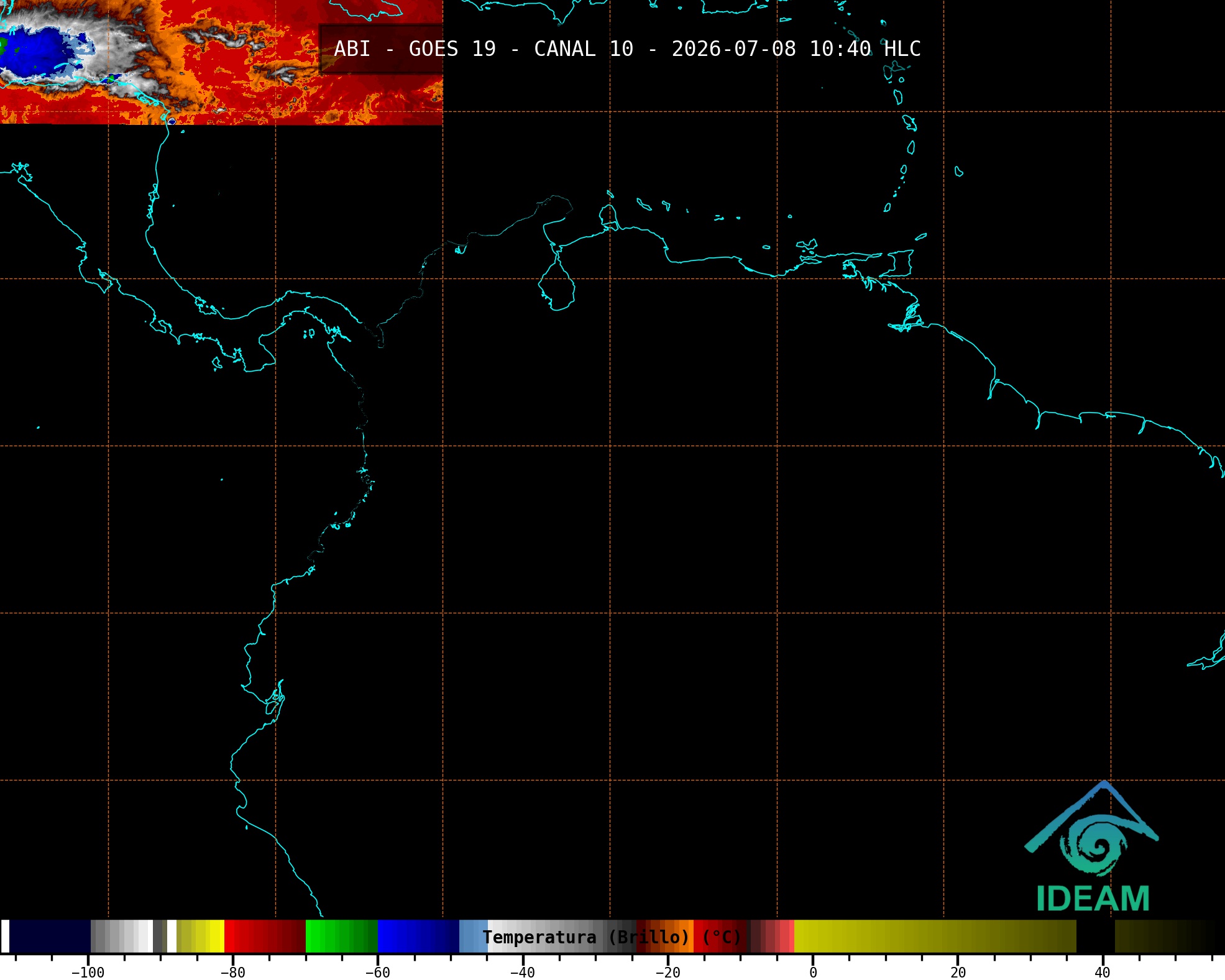Click the -100 tick label on colorbar
This screenshot has width=1225, height=980.
pyautogui.click(x=88, y=973)
